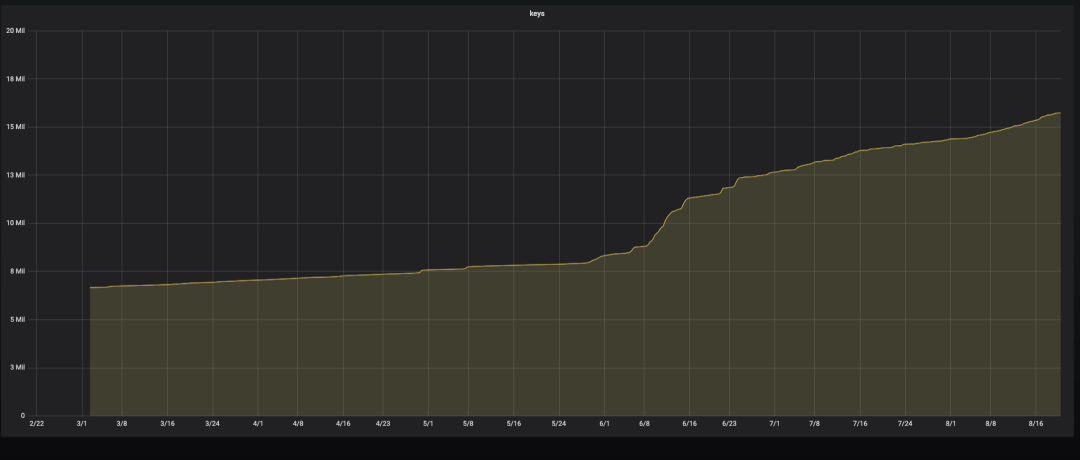This screenshot has height=460, width=1080.
Task: Open the 'keys' panel title menu
Action: click(x=537, y=14)
